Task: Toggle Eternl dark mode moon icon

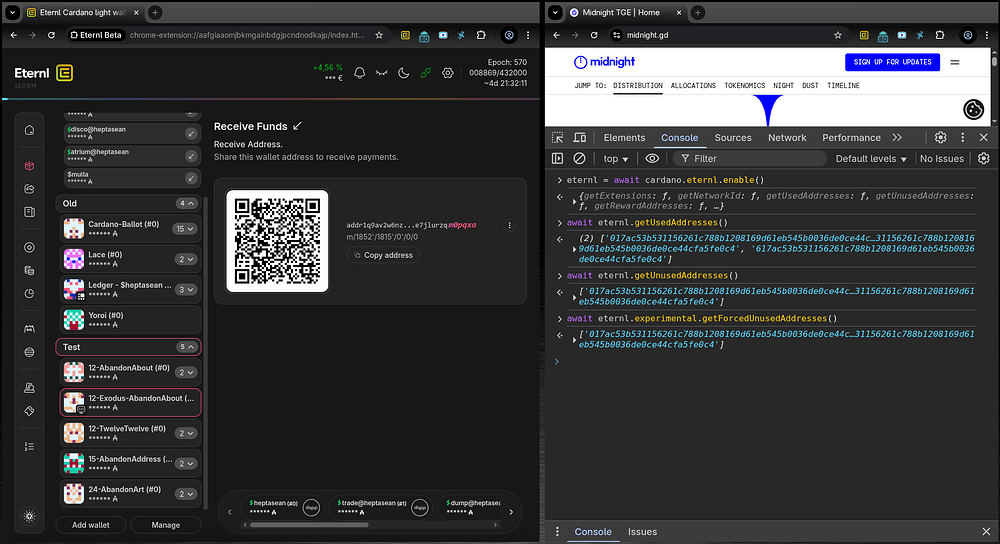Action: point(404,73)
